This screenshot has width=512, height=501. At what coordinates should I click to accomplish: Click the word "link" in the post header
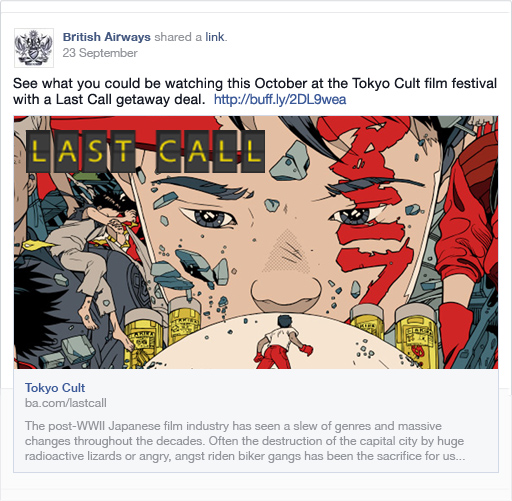pyautogui.click(x=215, y=37)
